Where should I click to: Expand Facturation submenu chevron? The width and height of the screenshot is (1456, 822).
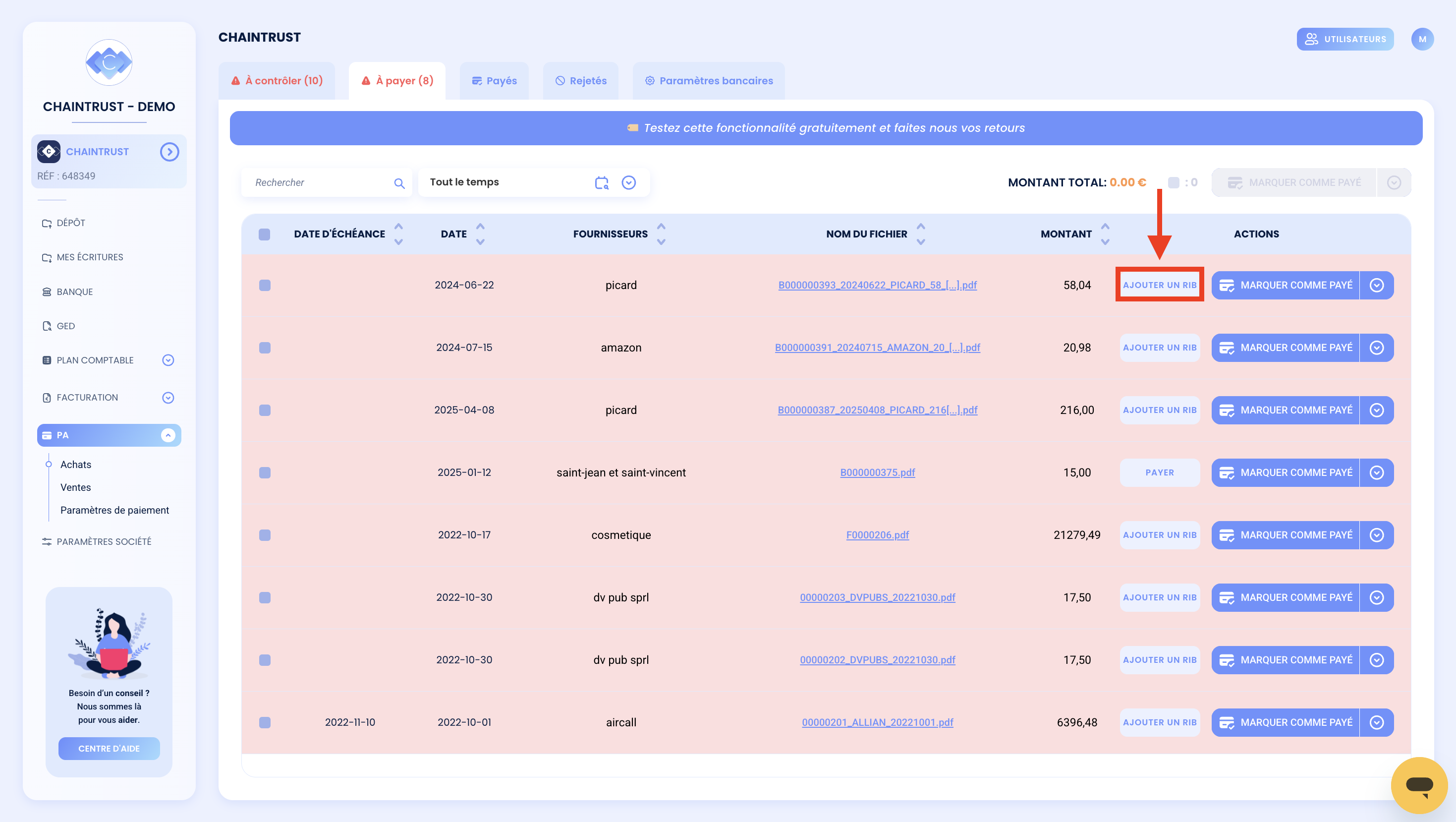tap(168, 398)
